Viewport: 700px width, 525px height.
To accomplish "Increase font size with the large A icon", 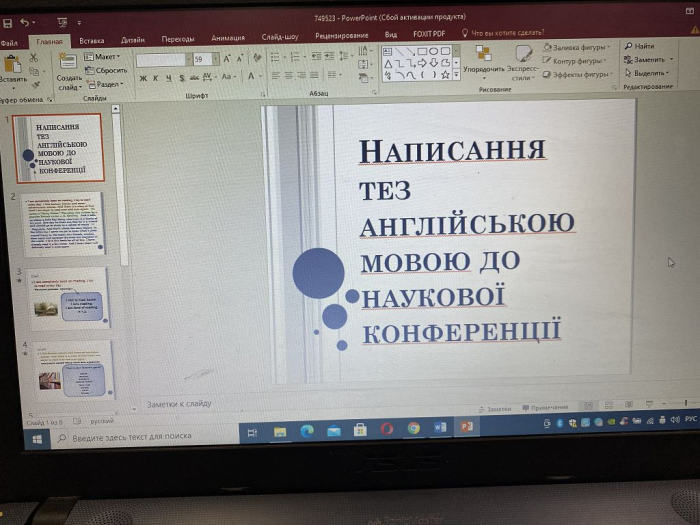I will [x=227, y=59].
